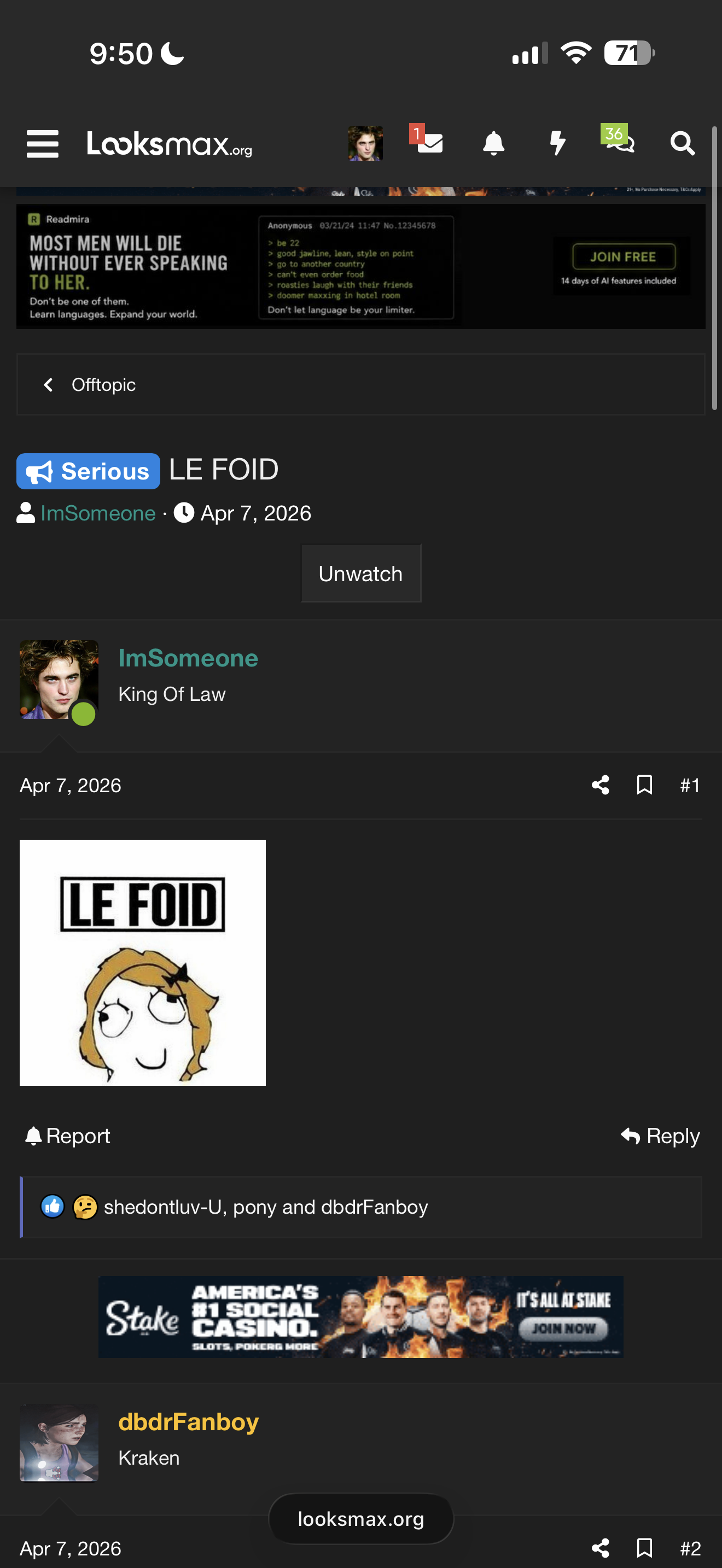Image resolution: width=722 pixels, height=1568 pixels.
Task: Share post #1 via the share icon
Action: [600, 785]
